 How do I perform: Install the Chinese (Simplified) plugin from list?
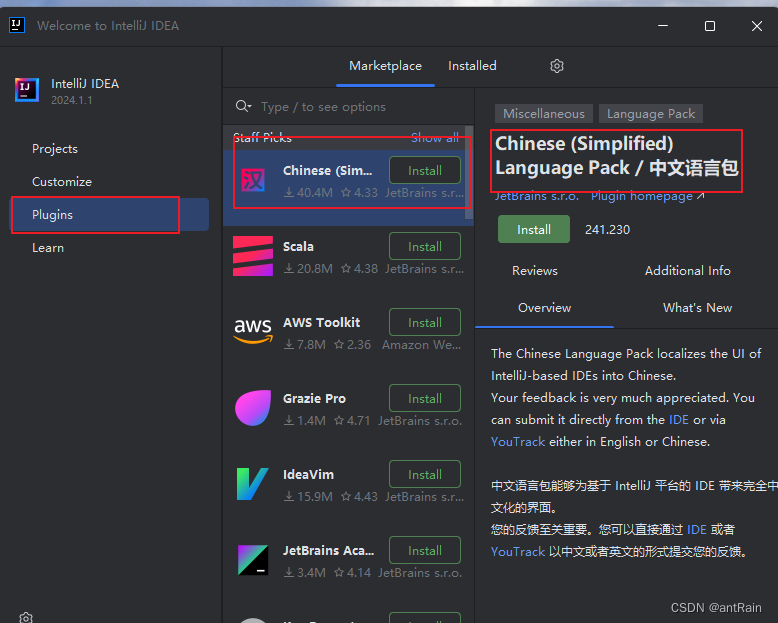(425, 171)
